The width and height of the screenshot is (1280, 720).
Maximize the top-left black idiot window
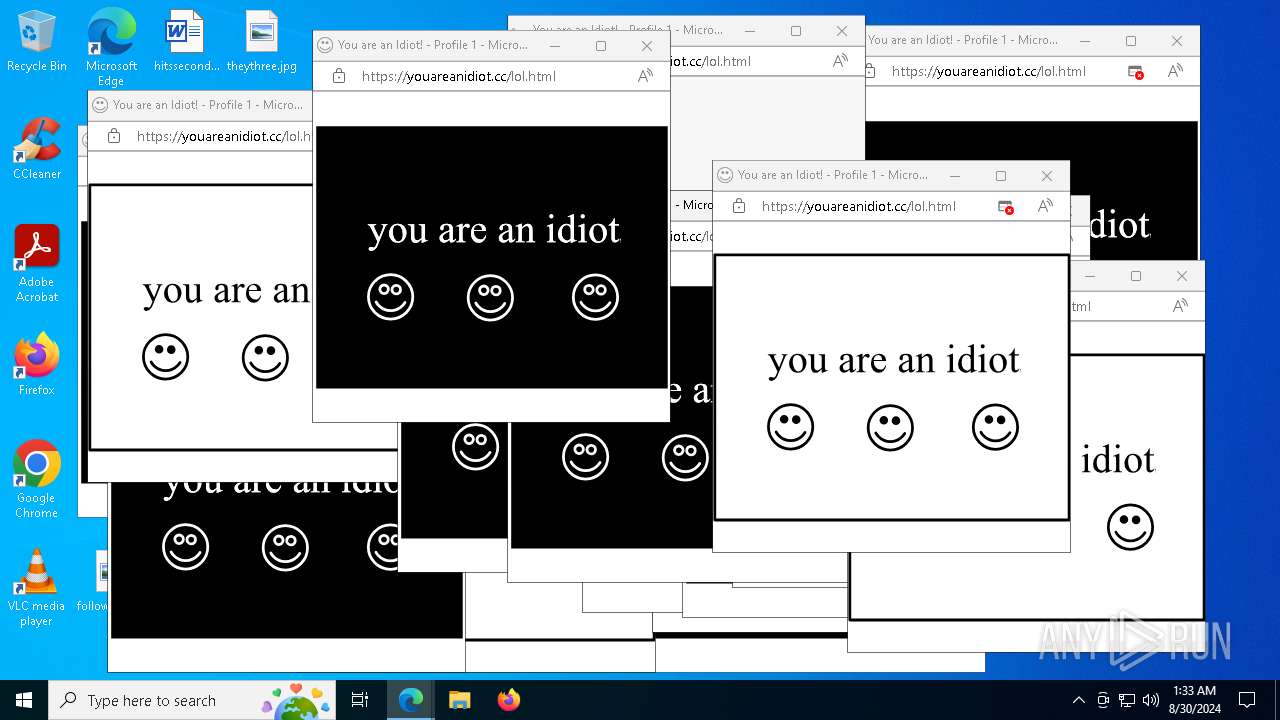click(601, 46)
